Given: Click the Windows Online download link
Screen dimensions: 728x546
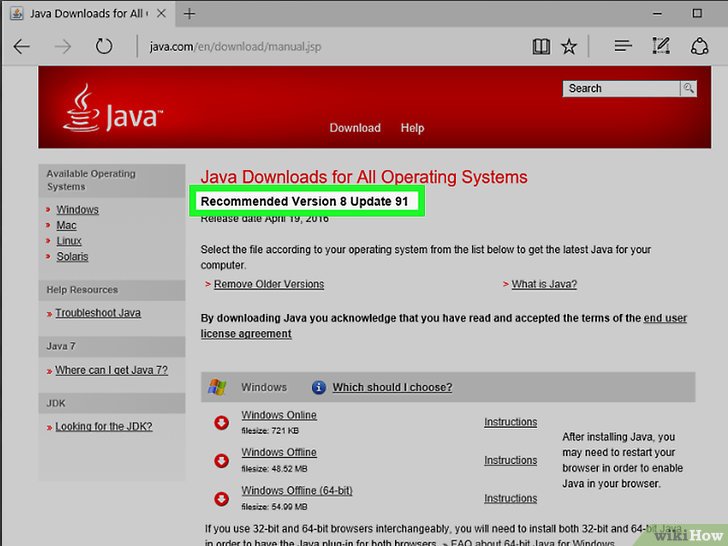Looking at the screenshot, I should point(279,415).
